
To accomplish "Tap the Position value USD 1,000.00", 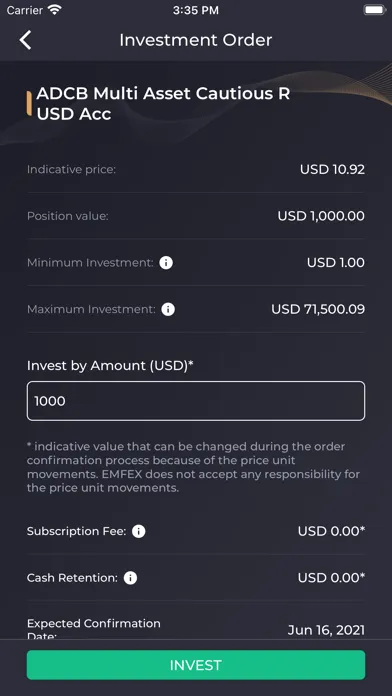I will 321,216.
